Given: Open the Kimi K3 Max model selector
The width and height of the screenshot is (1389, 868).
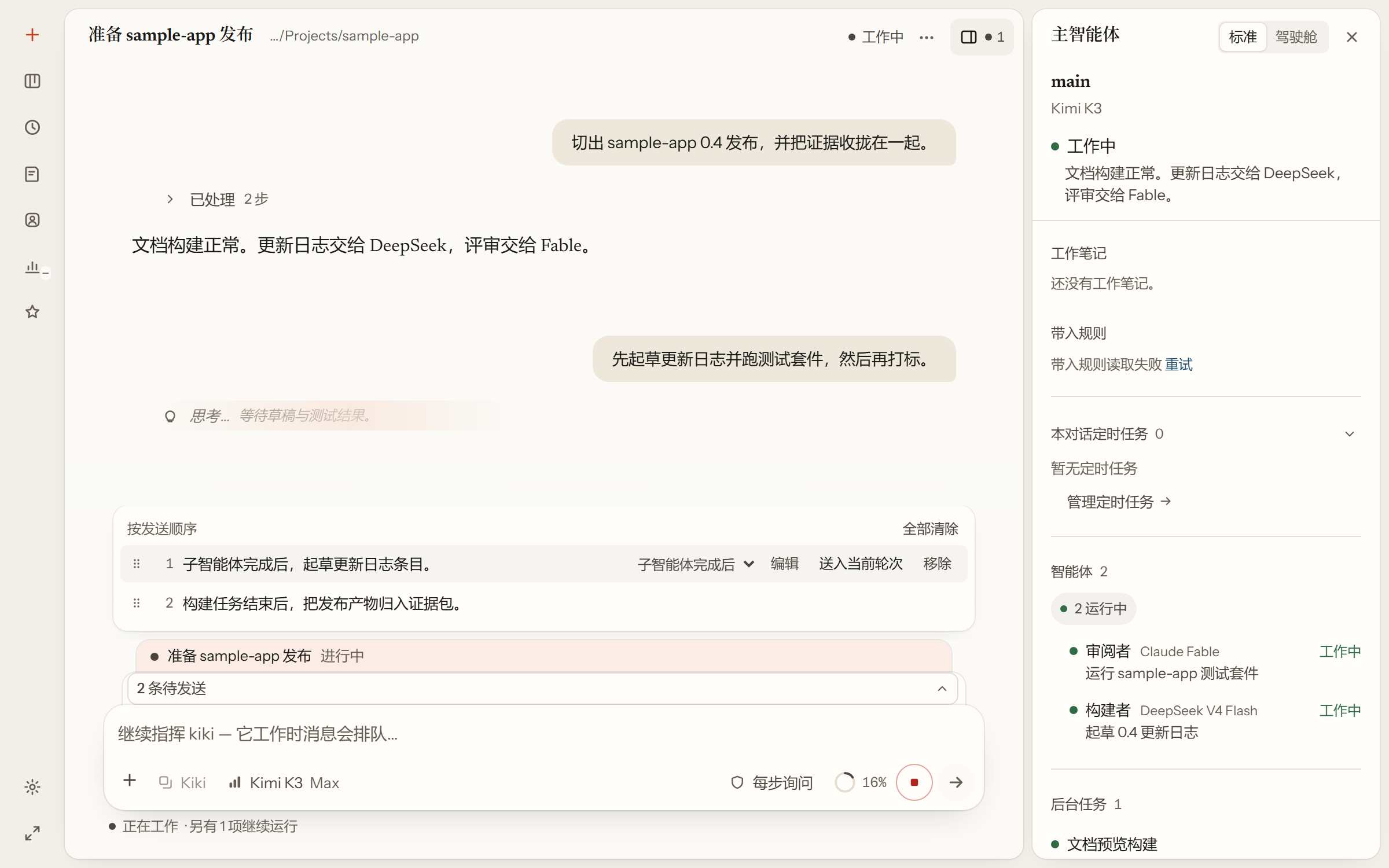Looking at the screenshot, I should [x=284, y=782].
